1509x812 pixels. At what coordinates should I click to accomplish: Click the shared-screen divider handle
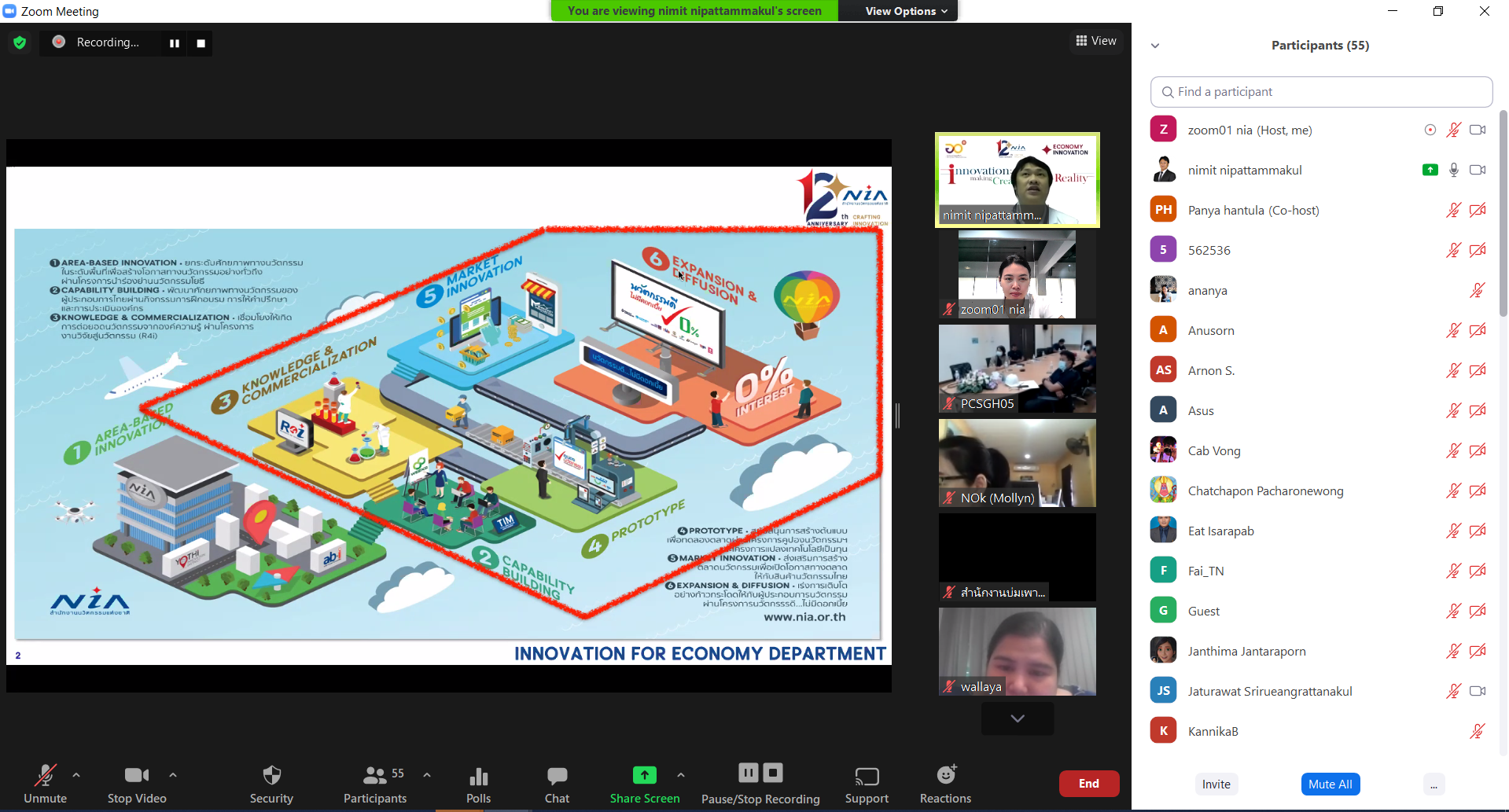click(x=897, y=415)
